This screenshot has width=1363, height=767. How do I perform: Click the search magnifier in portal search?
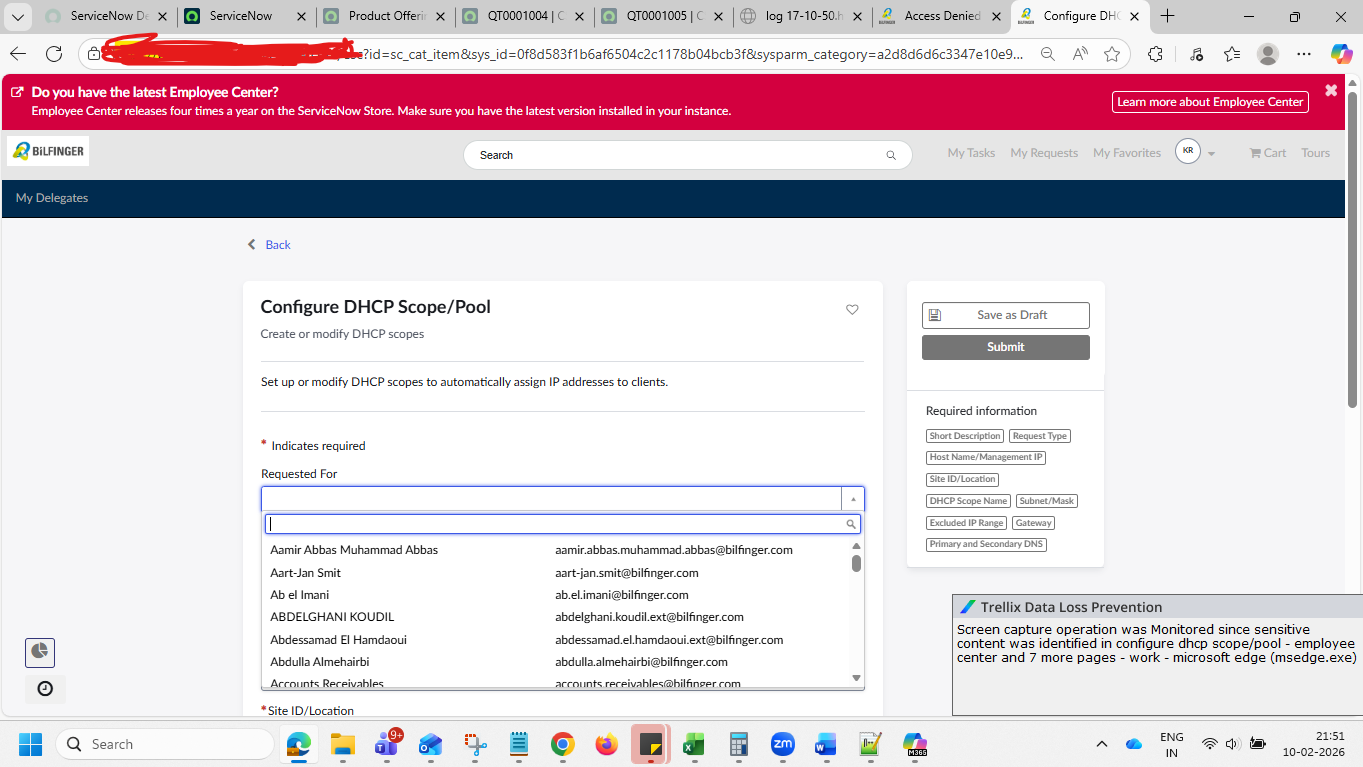point(891,155)
